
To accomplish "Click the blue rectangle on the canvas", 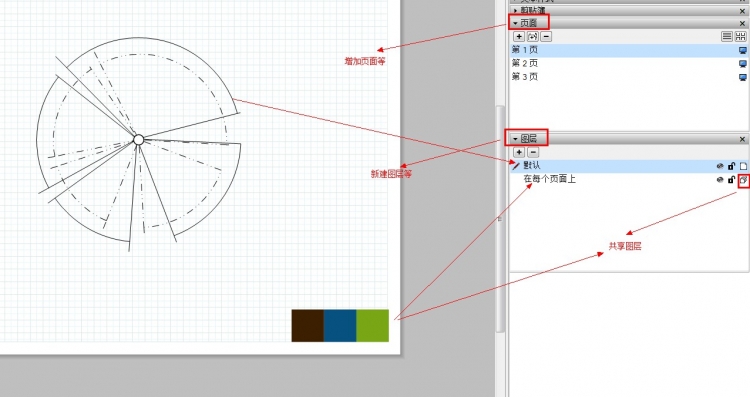I will click(340, 326).
